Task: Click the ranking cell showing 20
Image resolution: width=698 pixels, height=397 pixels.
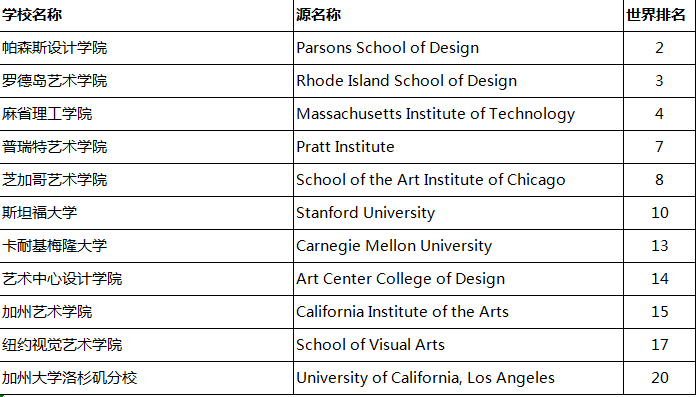Action: (x=659, y=378)
